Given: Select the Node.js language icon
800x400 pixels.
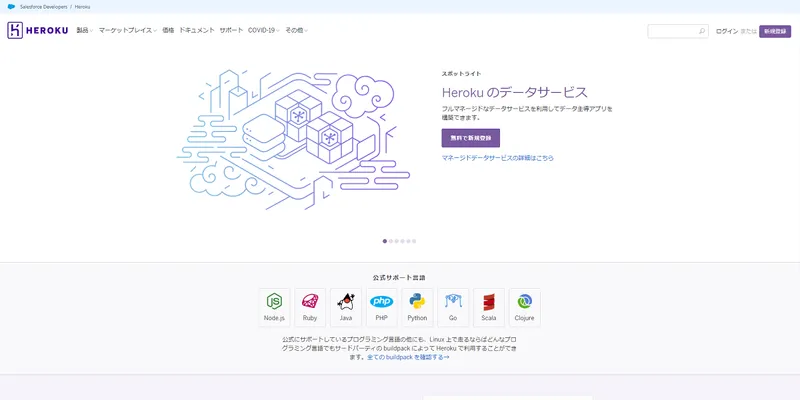Looking at the screenshot, I should point(274,307).
